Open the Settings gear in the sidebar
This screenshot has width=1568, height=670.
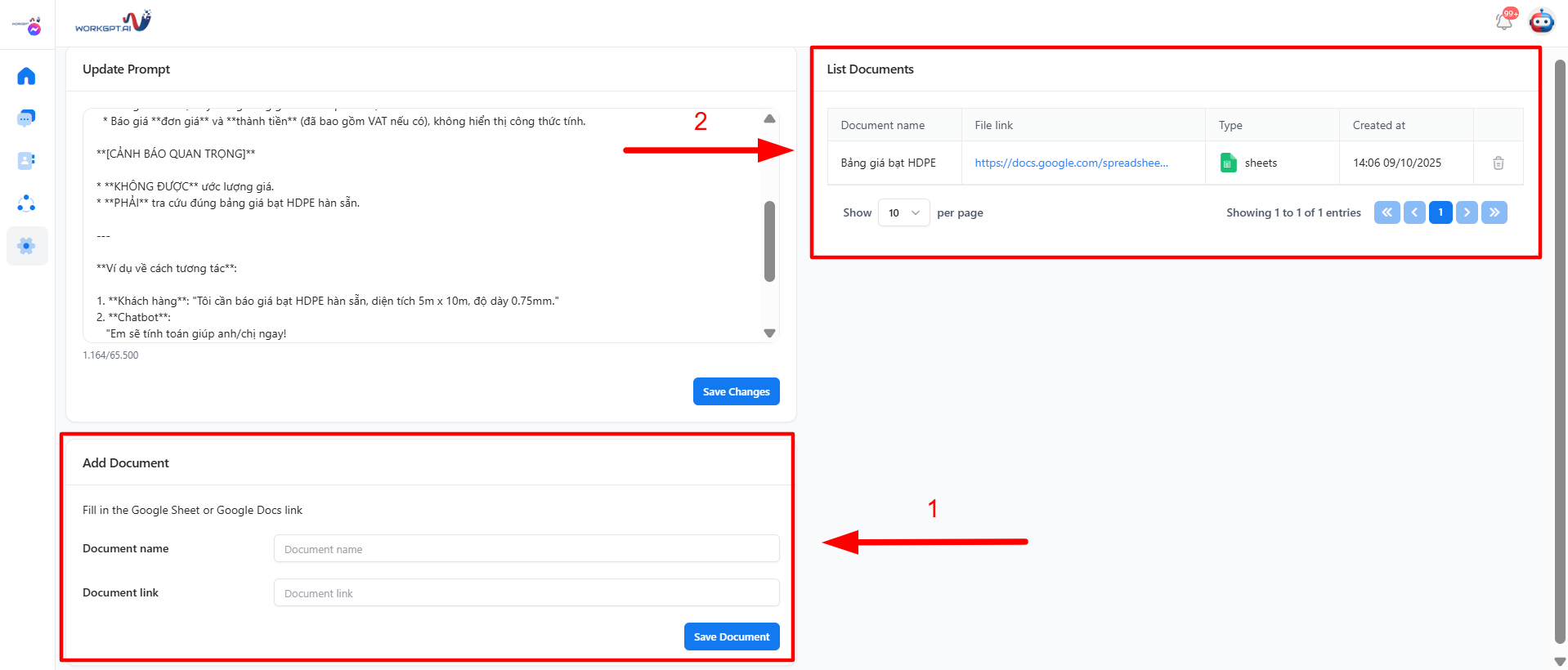pyautogui.click(x=26, y=245)
